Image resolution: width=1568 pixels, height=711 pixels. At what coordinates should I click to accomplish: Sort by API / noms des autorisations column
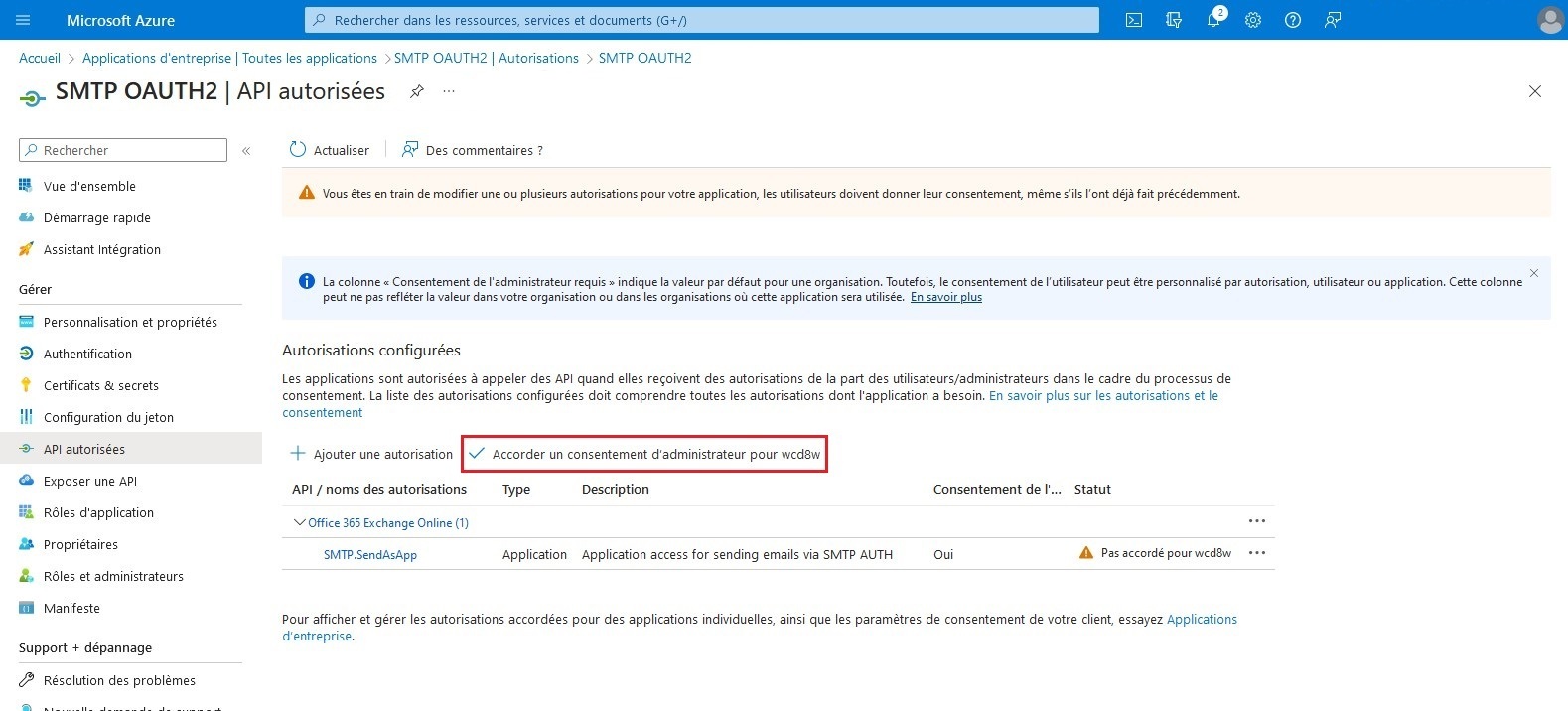pyautogui.click(x=379, y=489)
